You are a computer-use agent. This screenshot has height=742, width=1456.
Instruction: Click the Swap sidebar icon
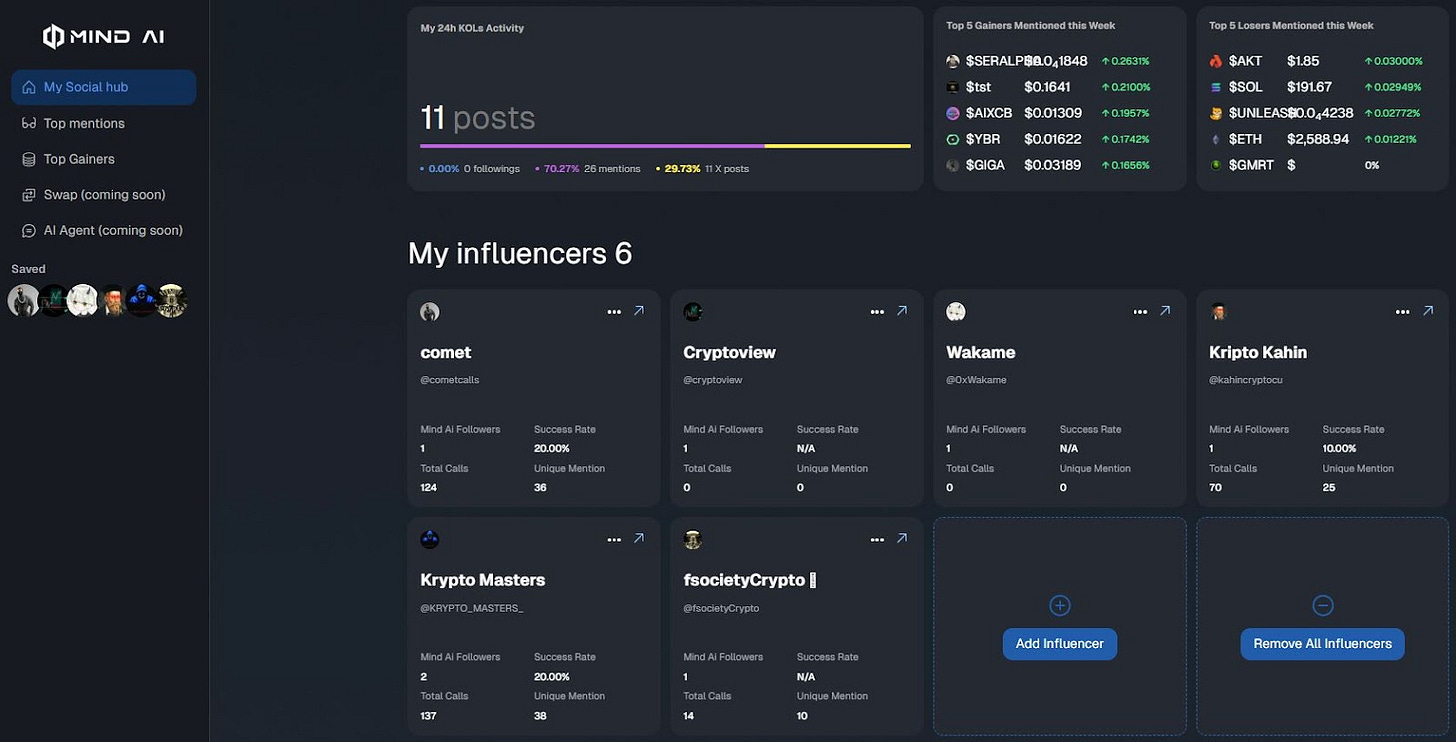(x=28, y=195)
